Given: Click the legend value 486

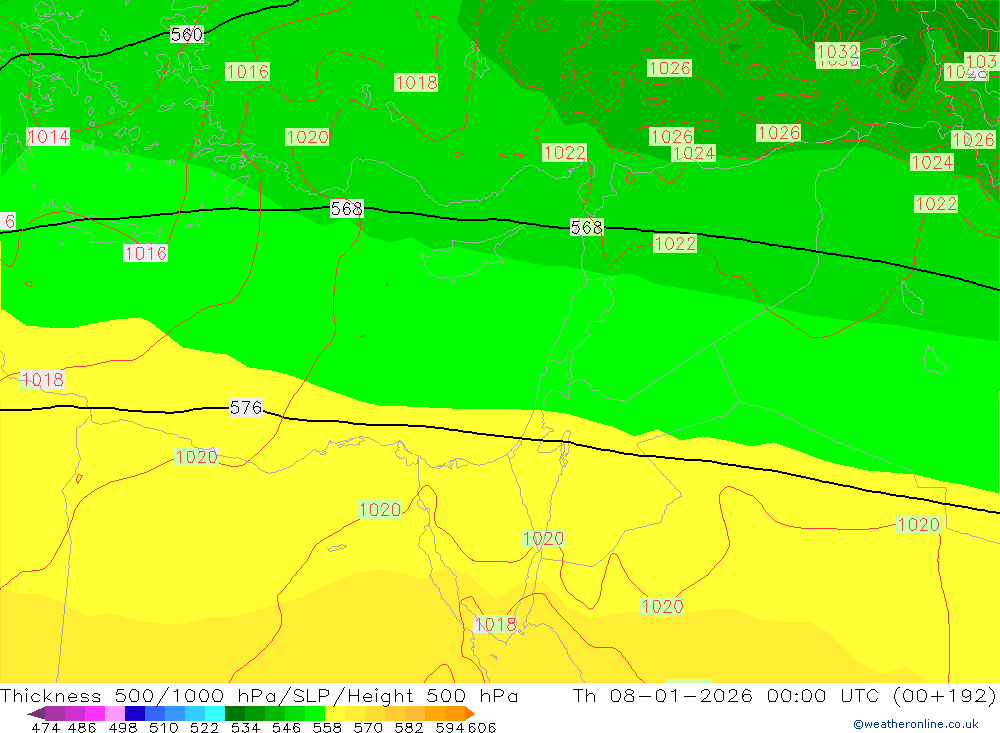Looking at the screenshot, I should (x=82, y=727).
